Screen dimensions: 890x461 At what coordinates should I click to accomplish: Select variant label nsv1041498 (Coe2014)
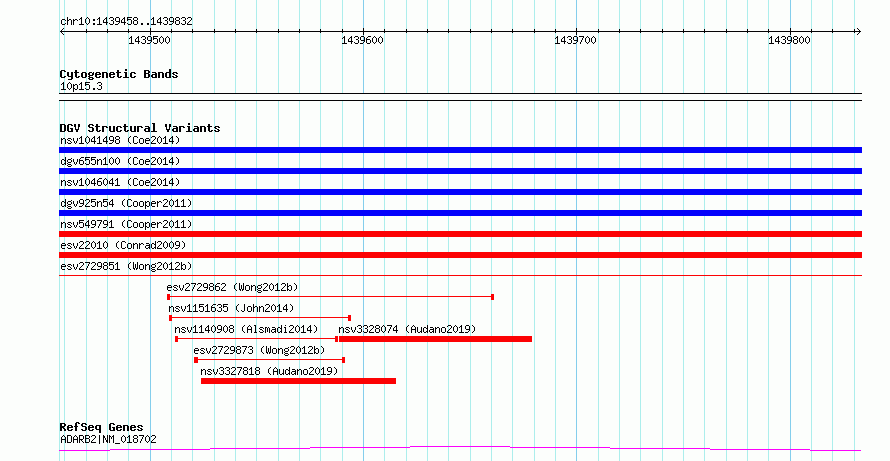tap(120, 140)
